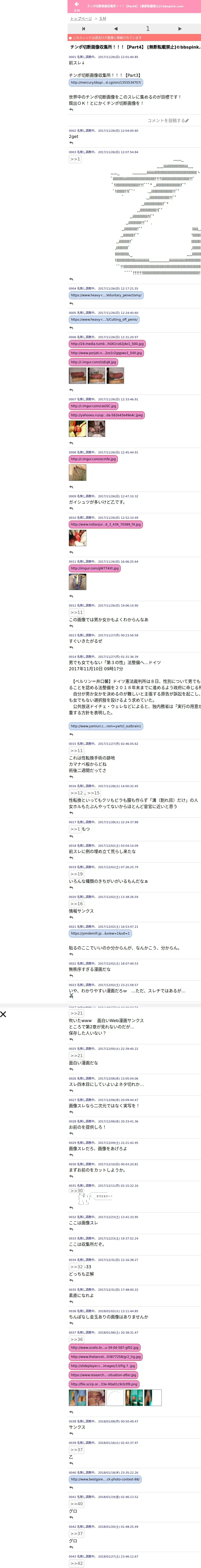Follow the >>1 anchor in post 0003
The height and width of the screenshot is (1568, 201).
coord(75,159)
